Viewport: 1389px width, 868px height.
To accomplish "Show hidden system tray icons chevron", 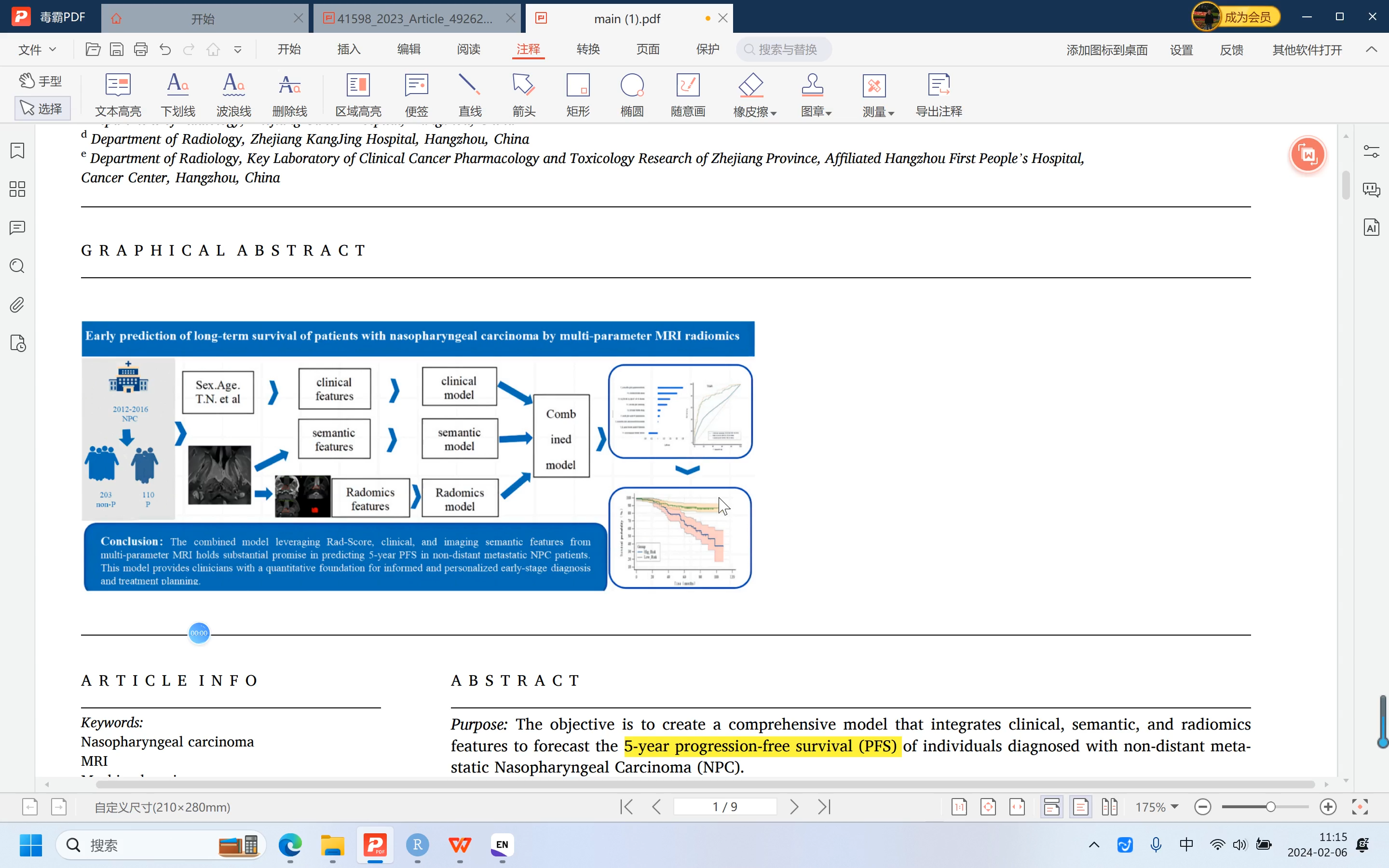I will tap(1094, 844).
